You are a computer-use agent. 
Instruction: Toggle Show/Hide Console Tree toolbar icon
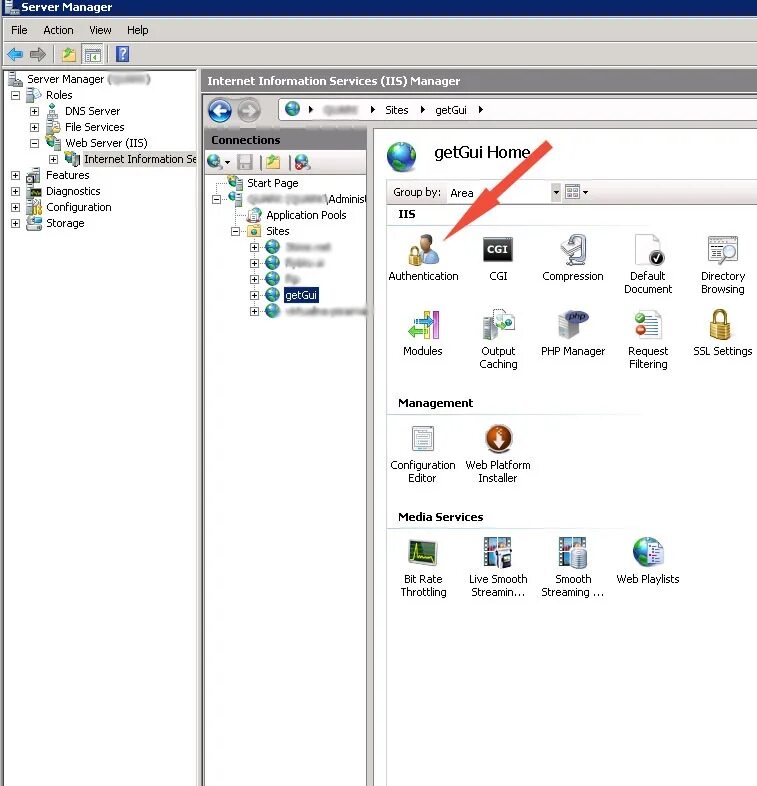(93, 54)
